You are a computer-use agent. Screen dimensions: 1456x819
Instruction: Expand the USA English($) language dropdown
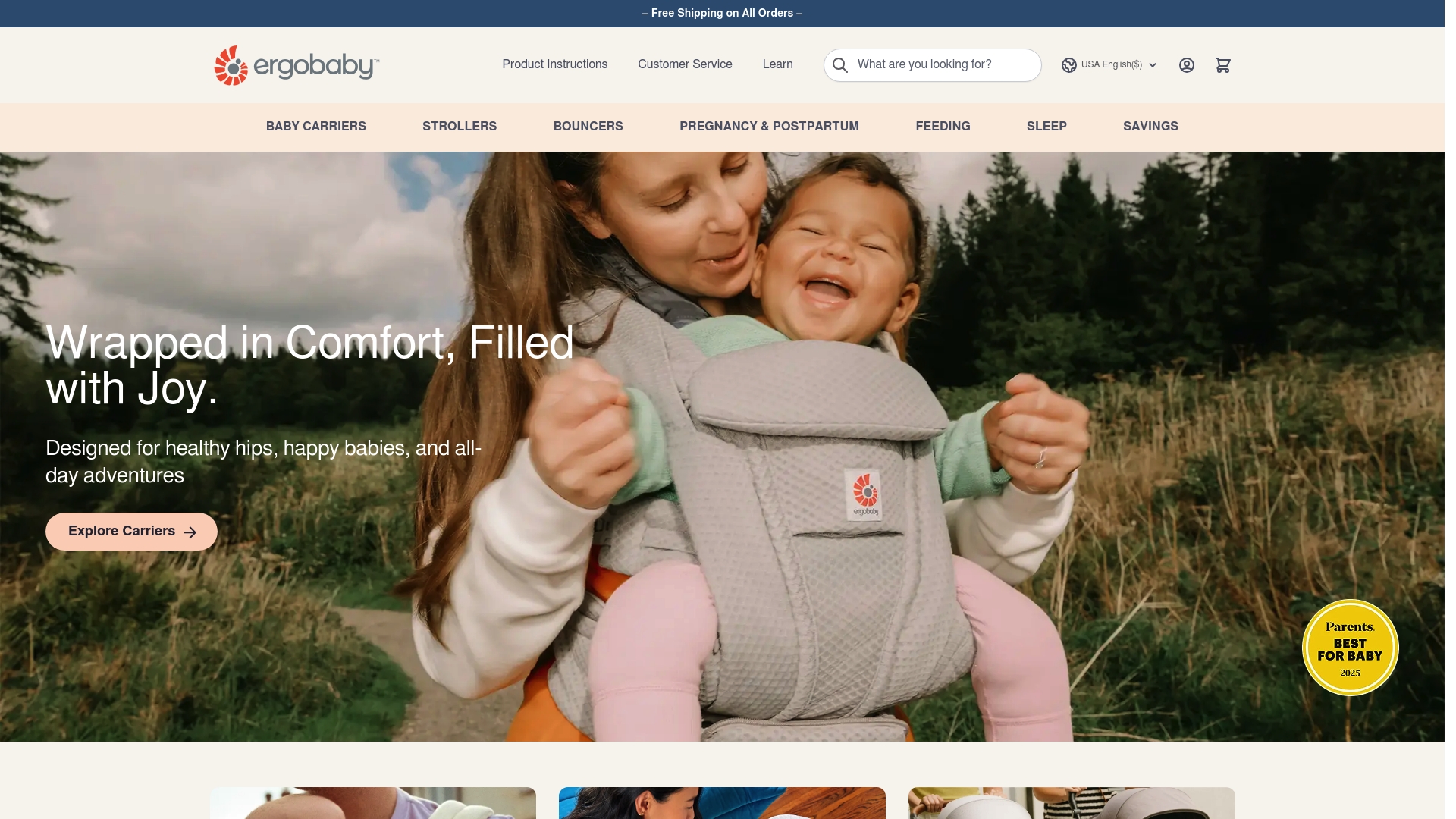pos(1109,65)
